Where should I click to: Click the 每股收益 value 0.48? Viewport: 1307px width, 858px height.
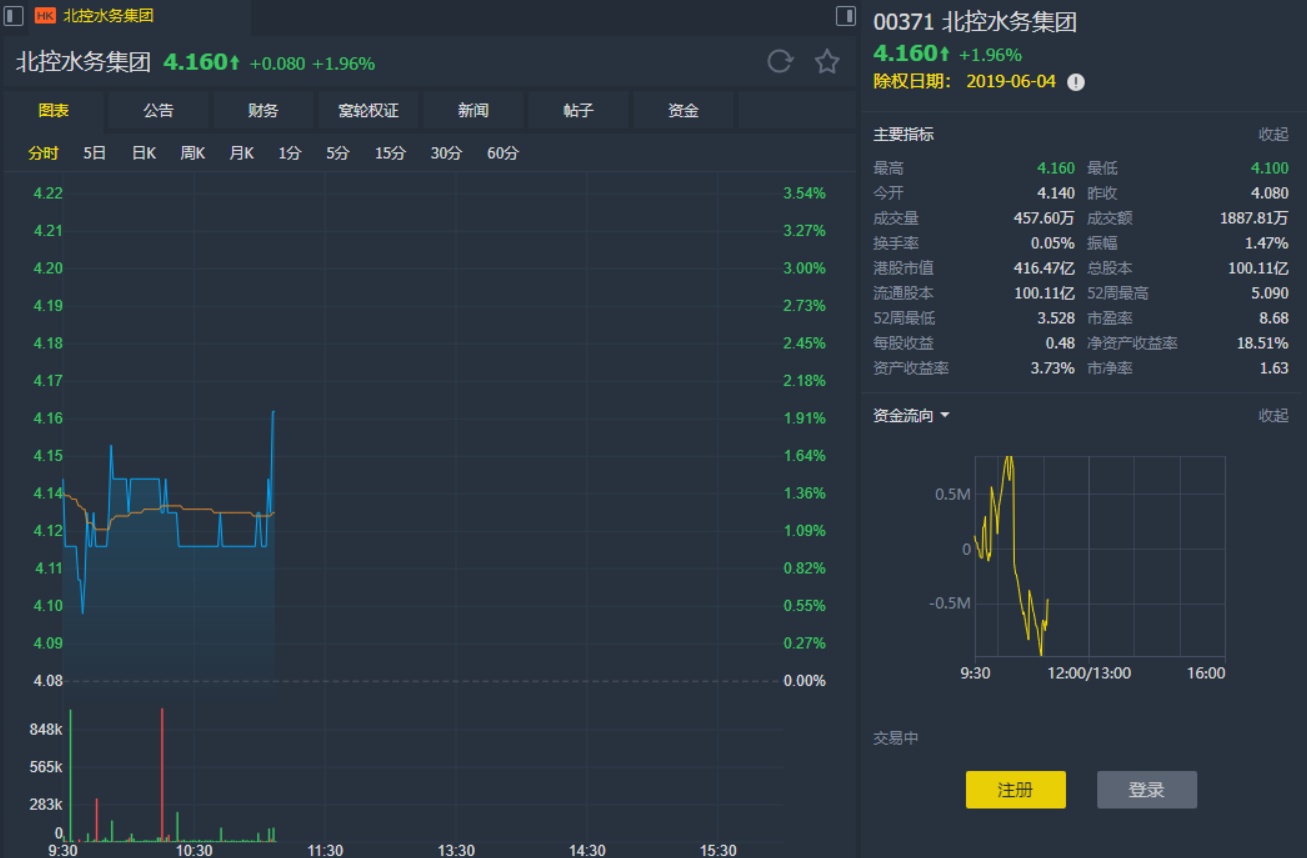[1061, 343]
